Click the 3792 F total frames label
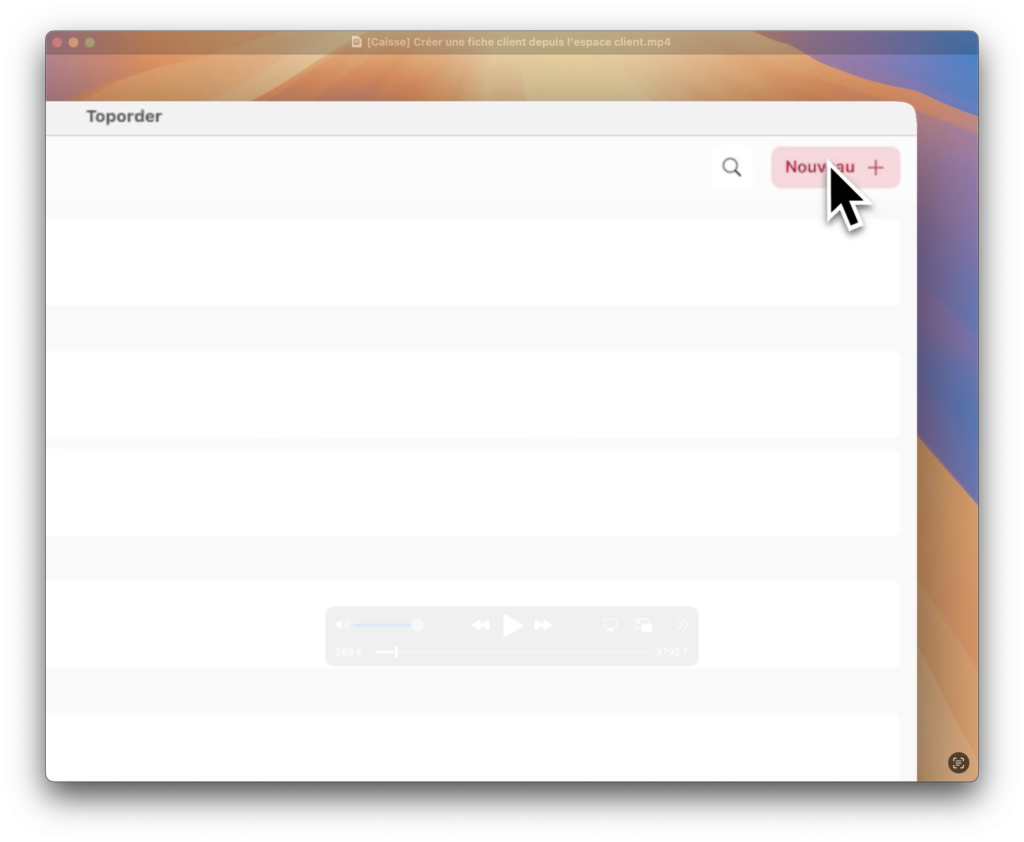This screenshot has width=1024, height=842. [672, 652]
